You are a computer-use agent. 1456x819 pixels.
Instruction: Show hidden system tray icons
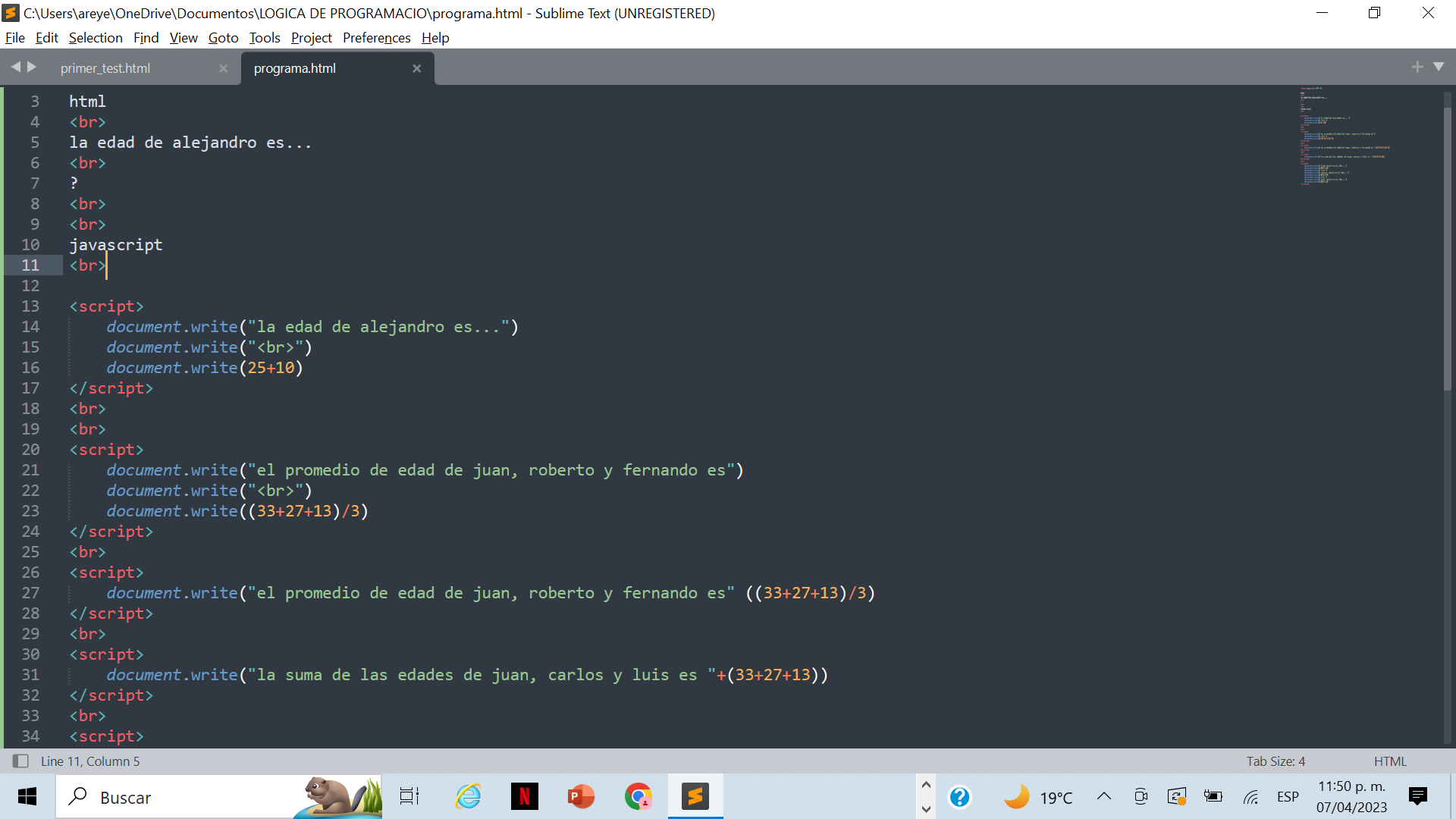pyautogui.click(x=1104, y=796)
